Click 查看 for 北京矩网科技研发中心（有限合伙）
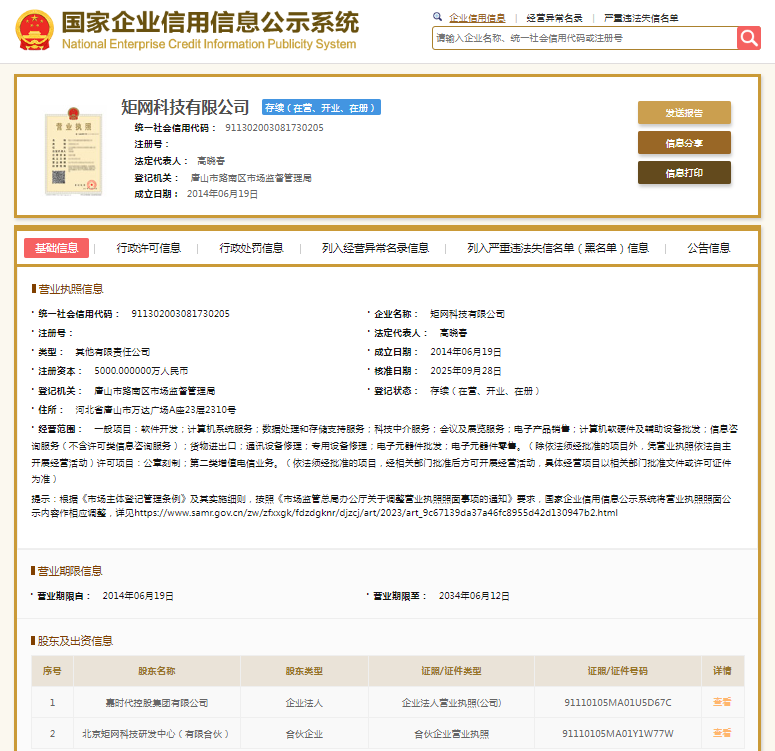This screenshot has height=751, width=775. point(722,733)
